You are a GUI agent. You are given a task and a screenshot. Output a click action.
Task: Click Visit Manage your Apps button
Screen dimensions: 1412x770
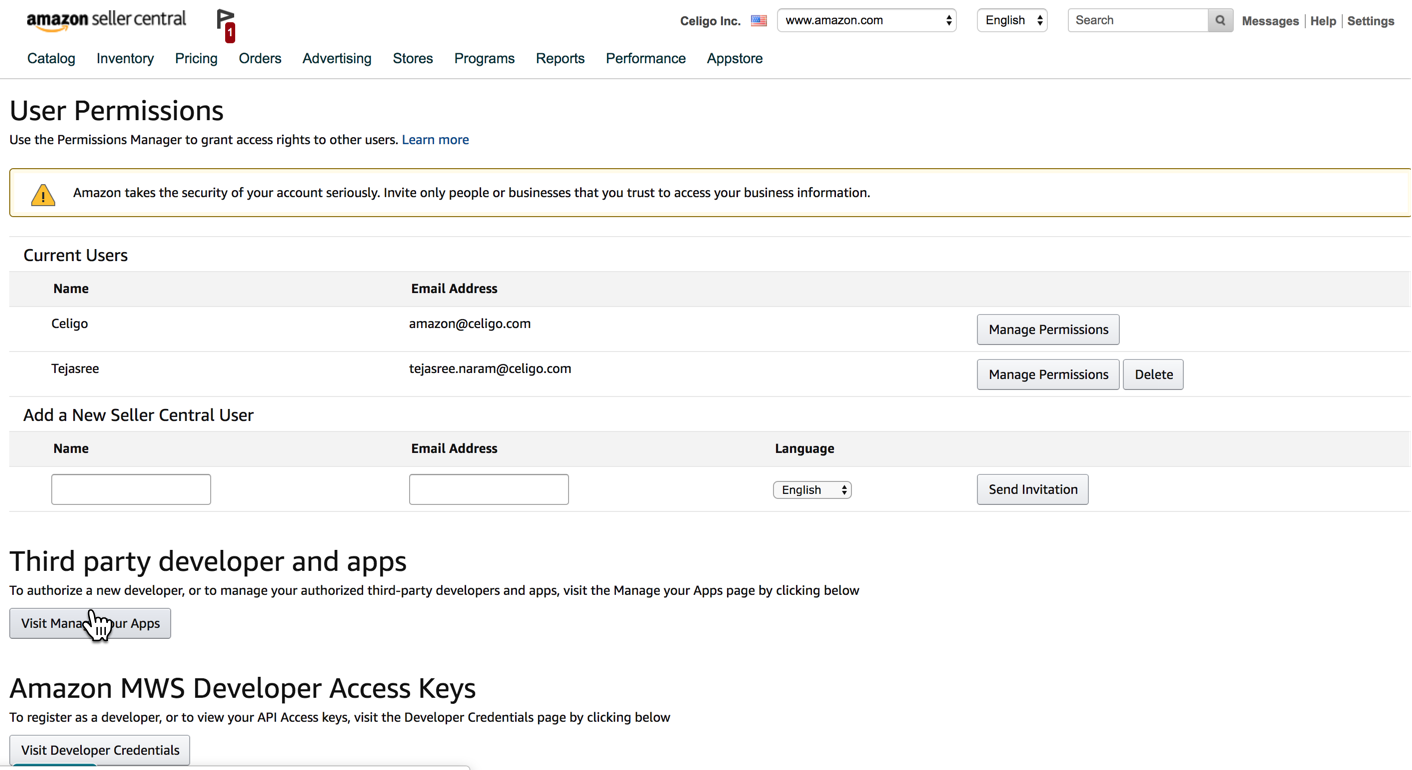[x=90, y=624]
